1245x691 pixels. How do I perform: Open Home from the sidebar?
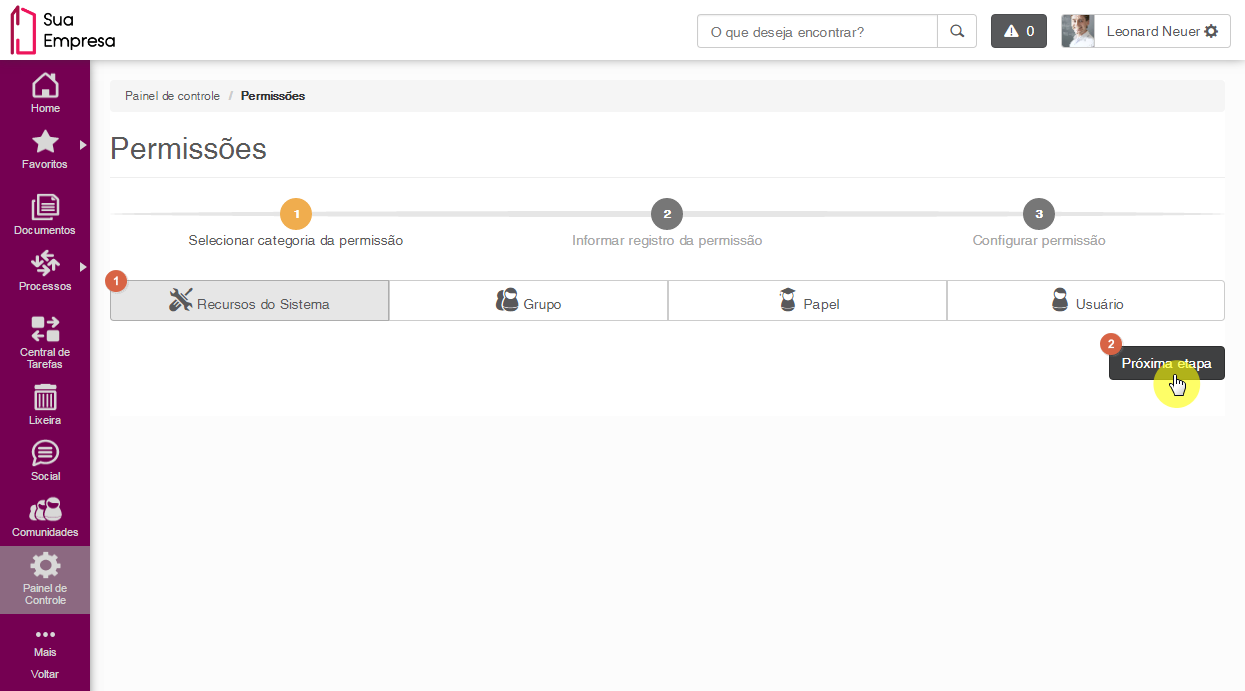coord(45,92)
